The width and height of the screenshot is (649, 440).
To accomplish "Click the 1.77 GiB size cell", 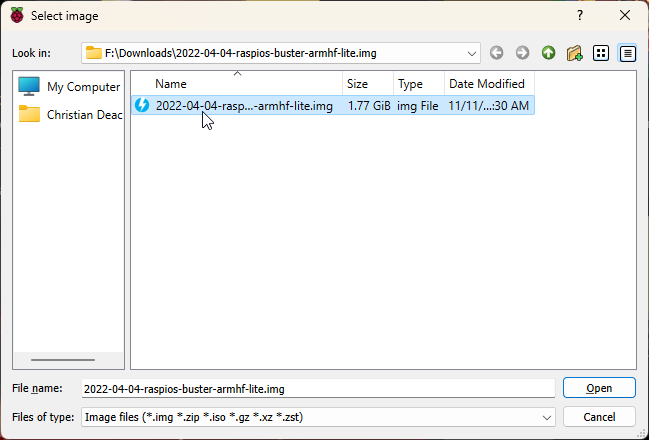I will pyautogui.click(x=369, y=106).
